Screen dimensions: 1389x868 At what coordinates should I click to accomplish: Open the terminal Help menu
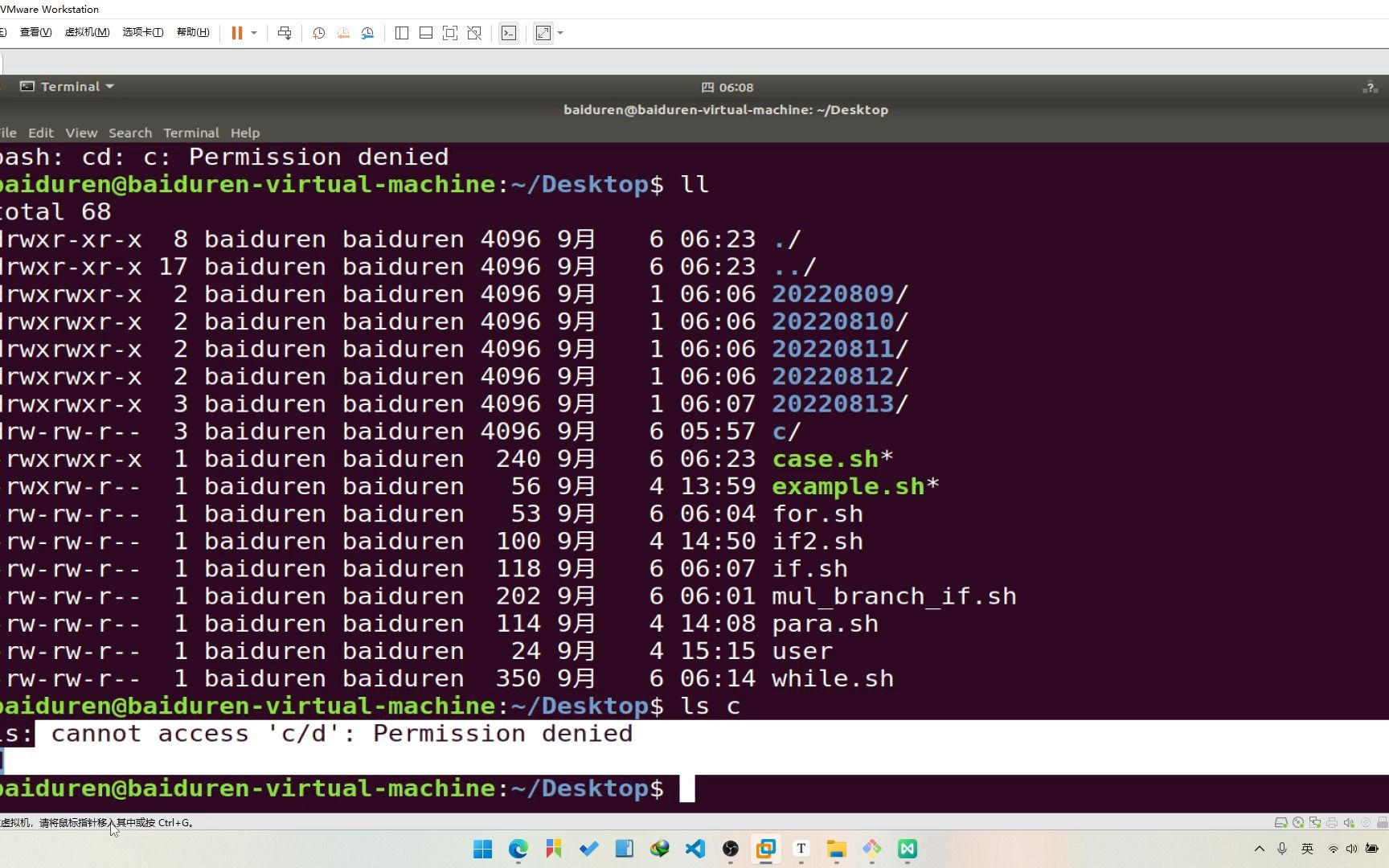coord(245,133)
